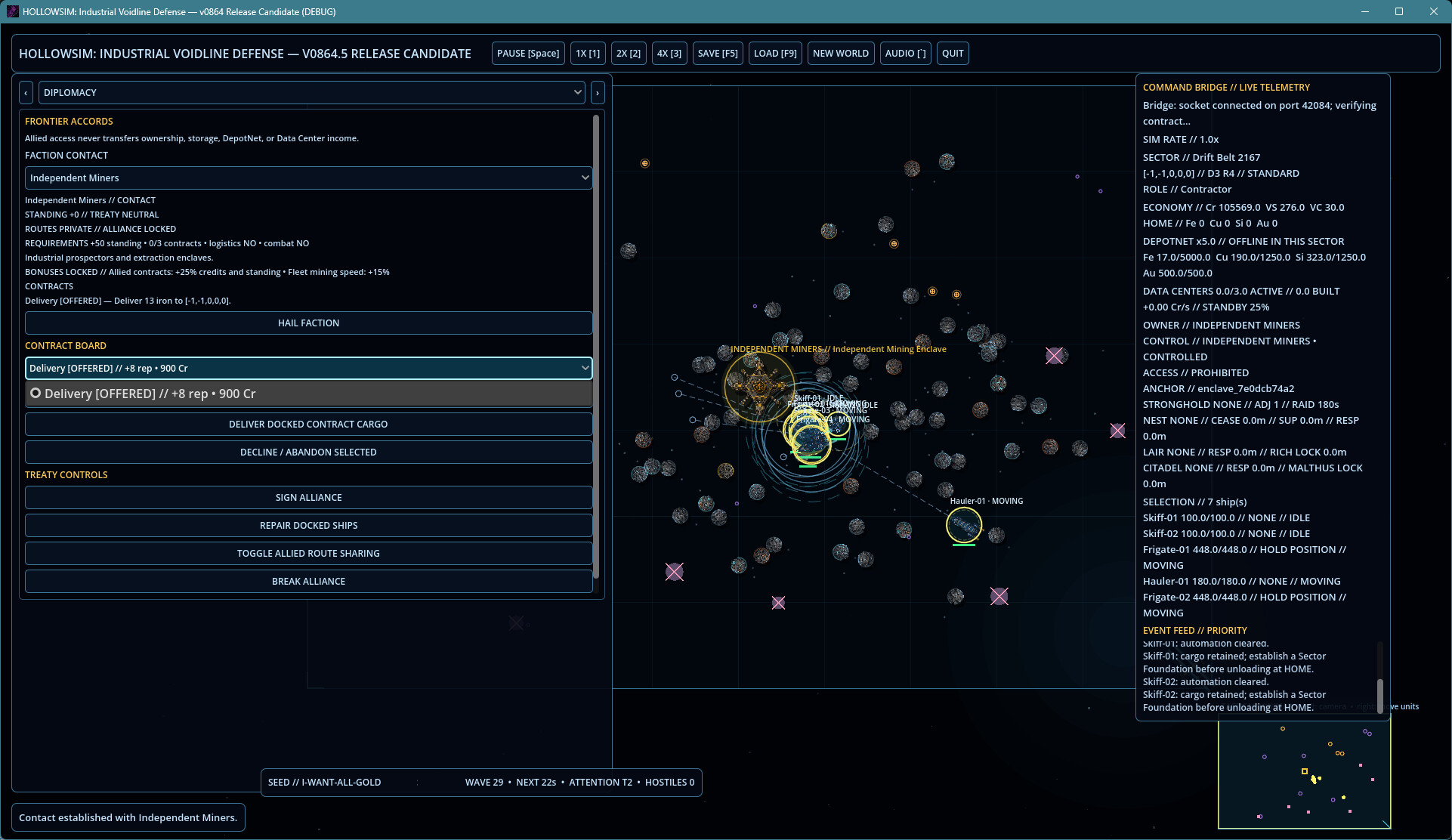Image resolution: width=1452 pixels, height=840 pixels.
Task: Click the SEED // I-WANT-ALL-GOLD text
Action: pyautogui.click(x=324, y=783)
